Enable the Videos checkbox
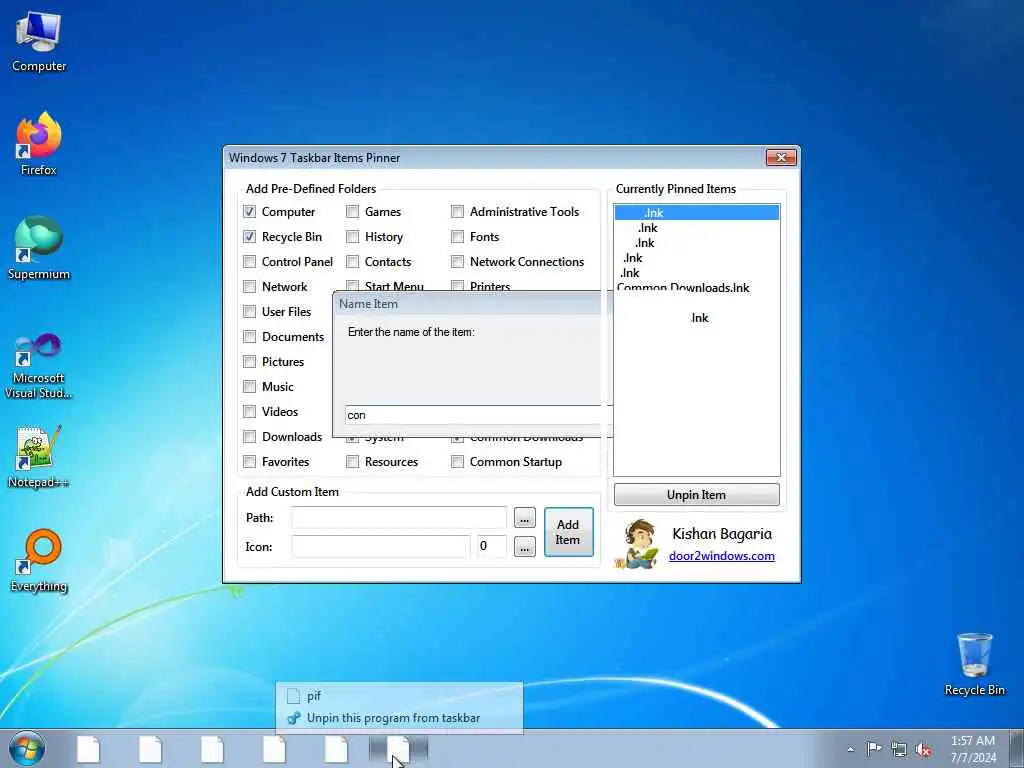The width and height of the screenshot is (1024, 768). pos(249,411)
